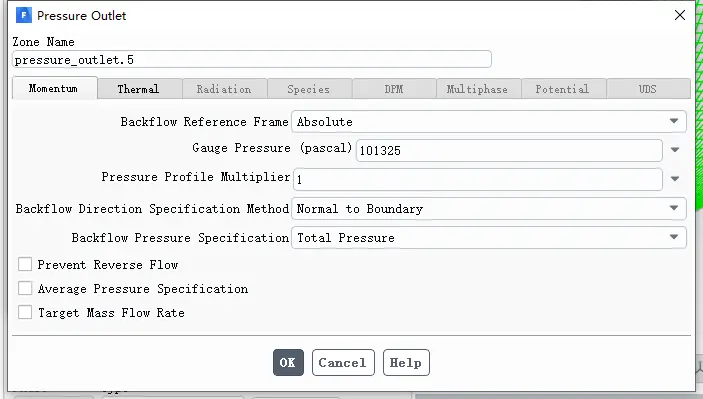Image resolution: width=703 pixels, height=399 pixels.
Task: Click the Cancel button
Action: coord(343,362)
